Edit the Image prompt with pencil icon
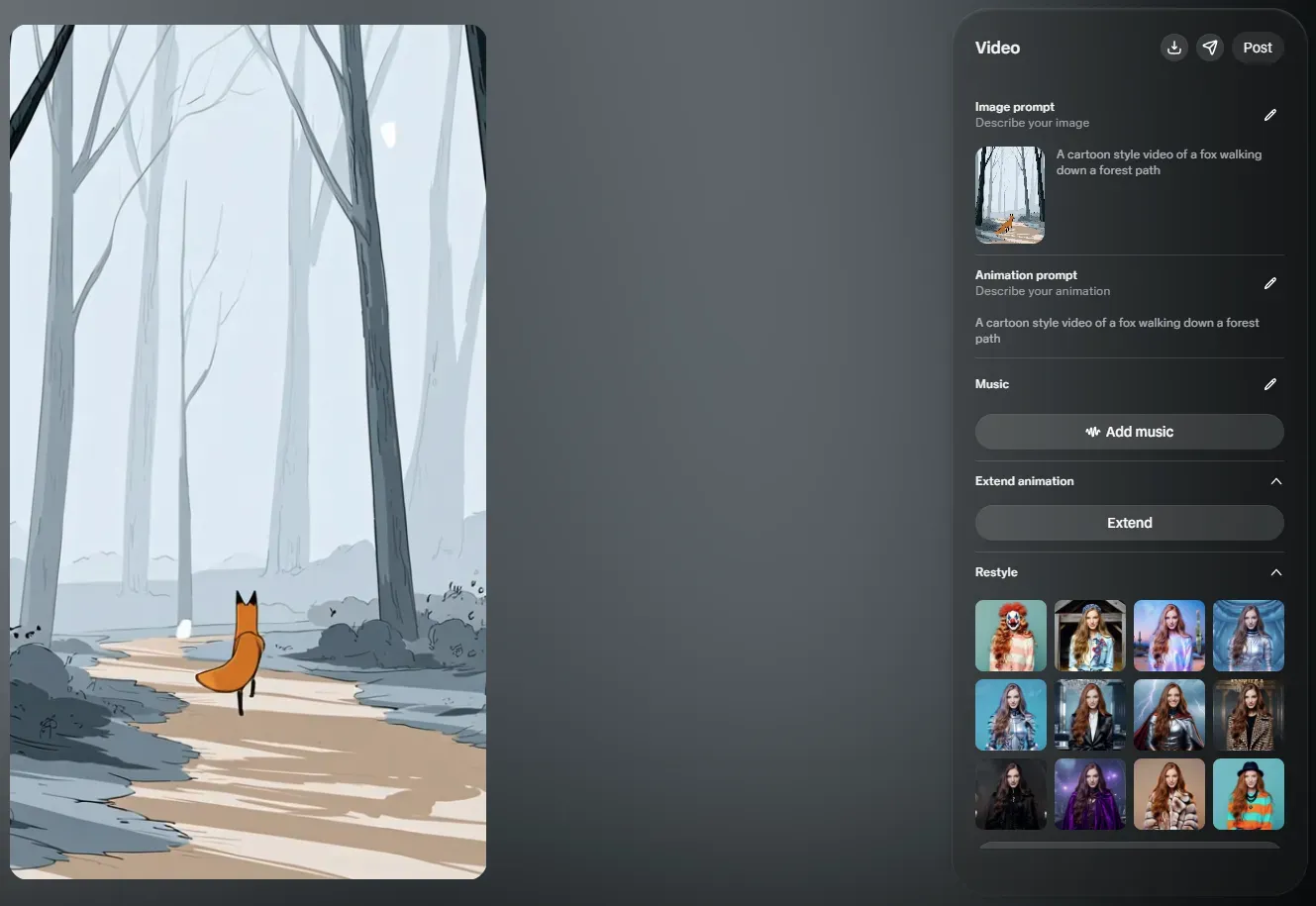Image resolution: width=1316 pixels, height=906 pixels. (1270, 115)
